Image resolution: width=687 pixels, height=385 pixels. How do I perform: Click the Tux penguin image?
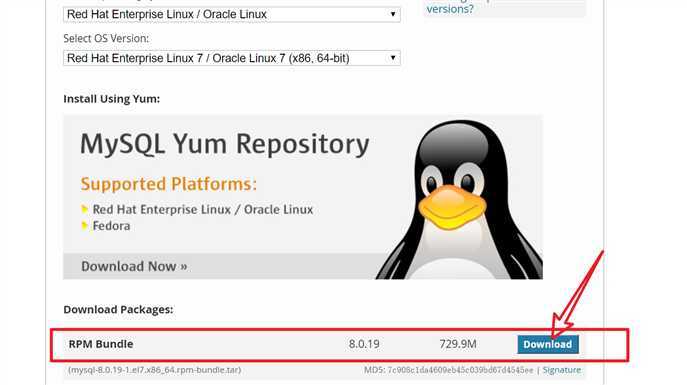[x=459, y=200]
